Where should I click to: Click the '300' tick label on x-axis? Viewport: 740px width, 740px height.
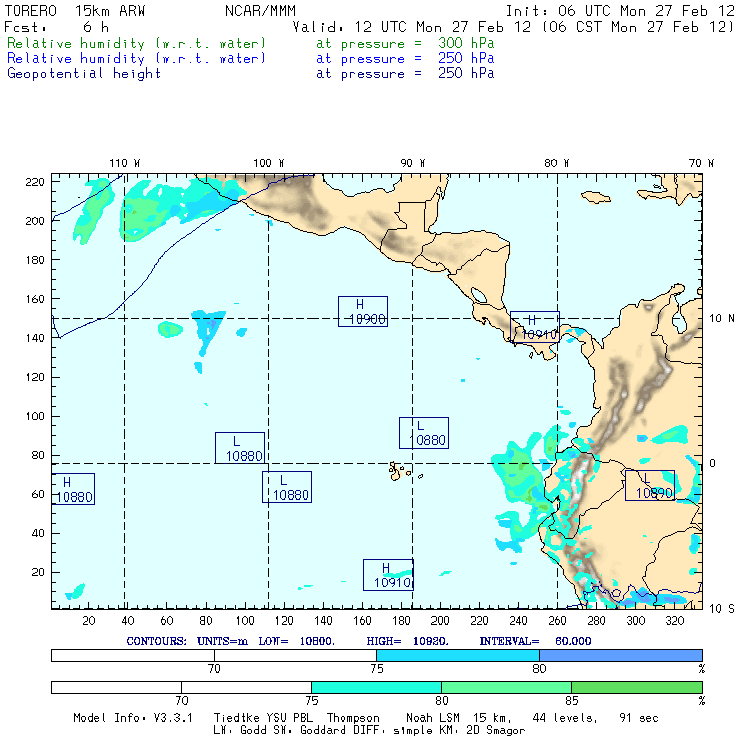(x=635, y=621)
